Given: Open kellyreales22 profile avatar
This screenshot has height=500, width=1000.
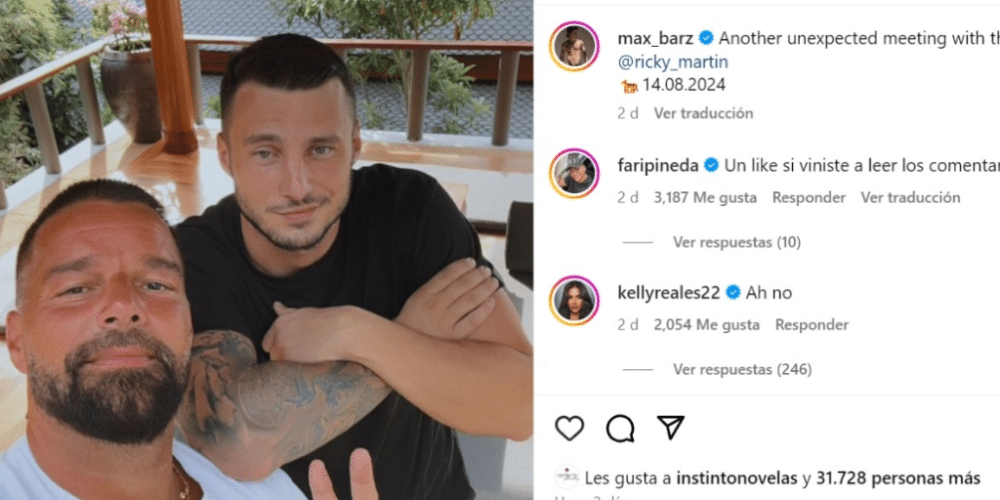Looking at the screenshot, I should click(574, 300).
